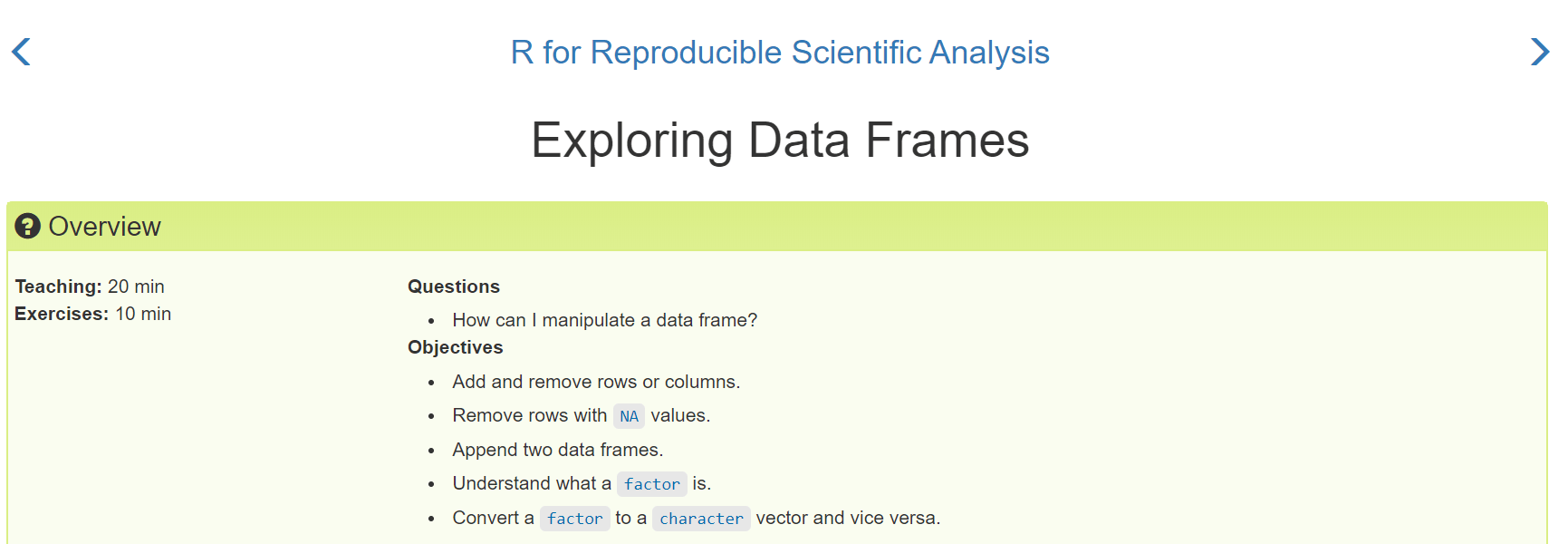Viewport: 1568px width, 544px height.
Task: Click 'Append two data frames' objective
Action: pos(558,450)
